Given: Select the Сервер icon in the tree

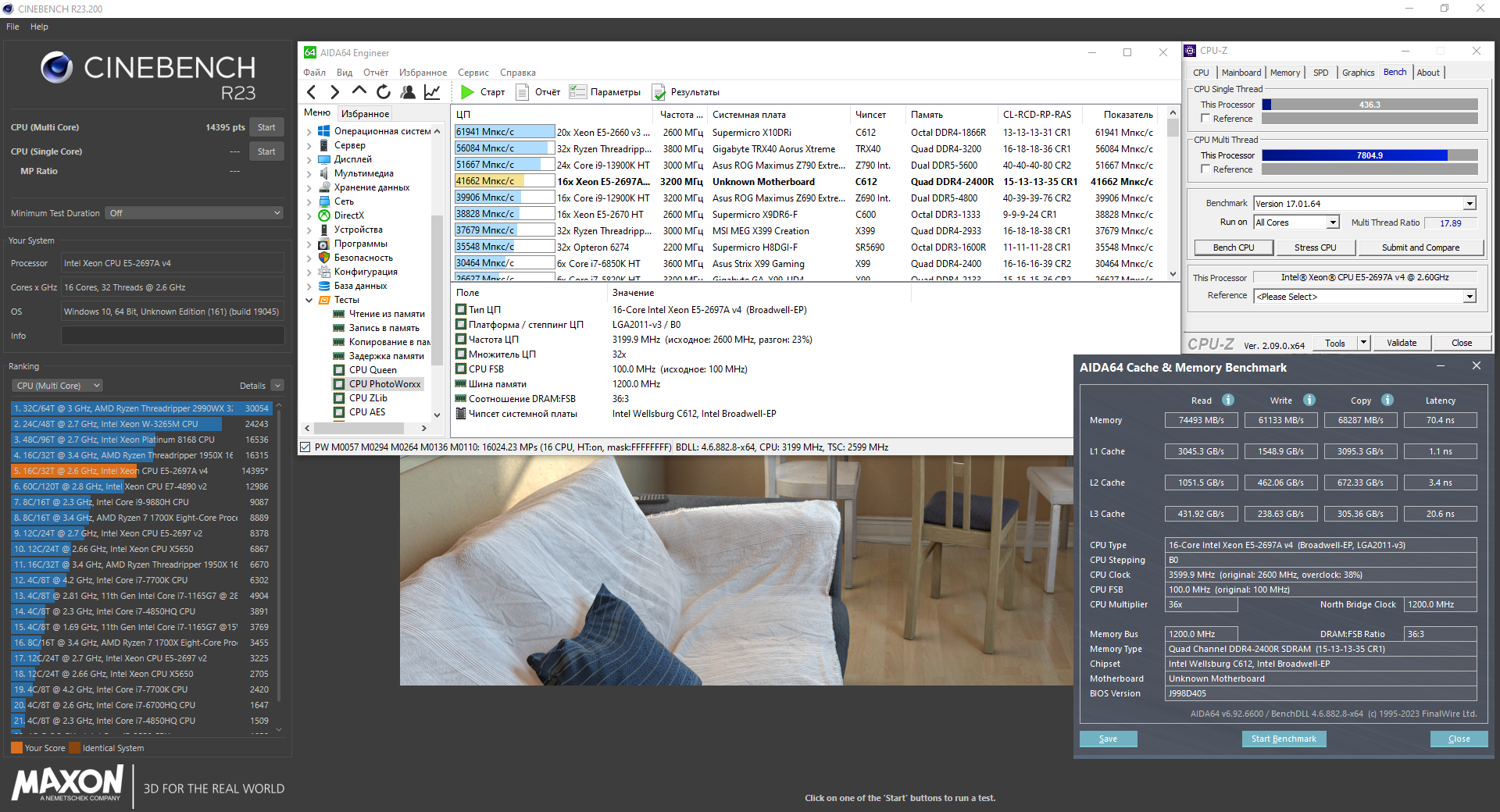Looking at the screenshot, I should point(324,145).
